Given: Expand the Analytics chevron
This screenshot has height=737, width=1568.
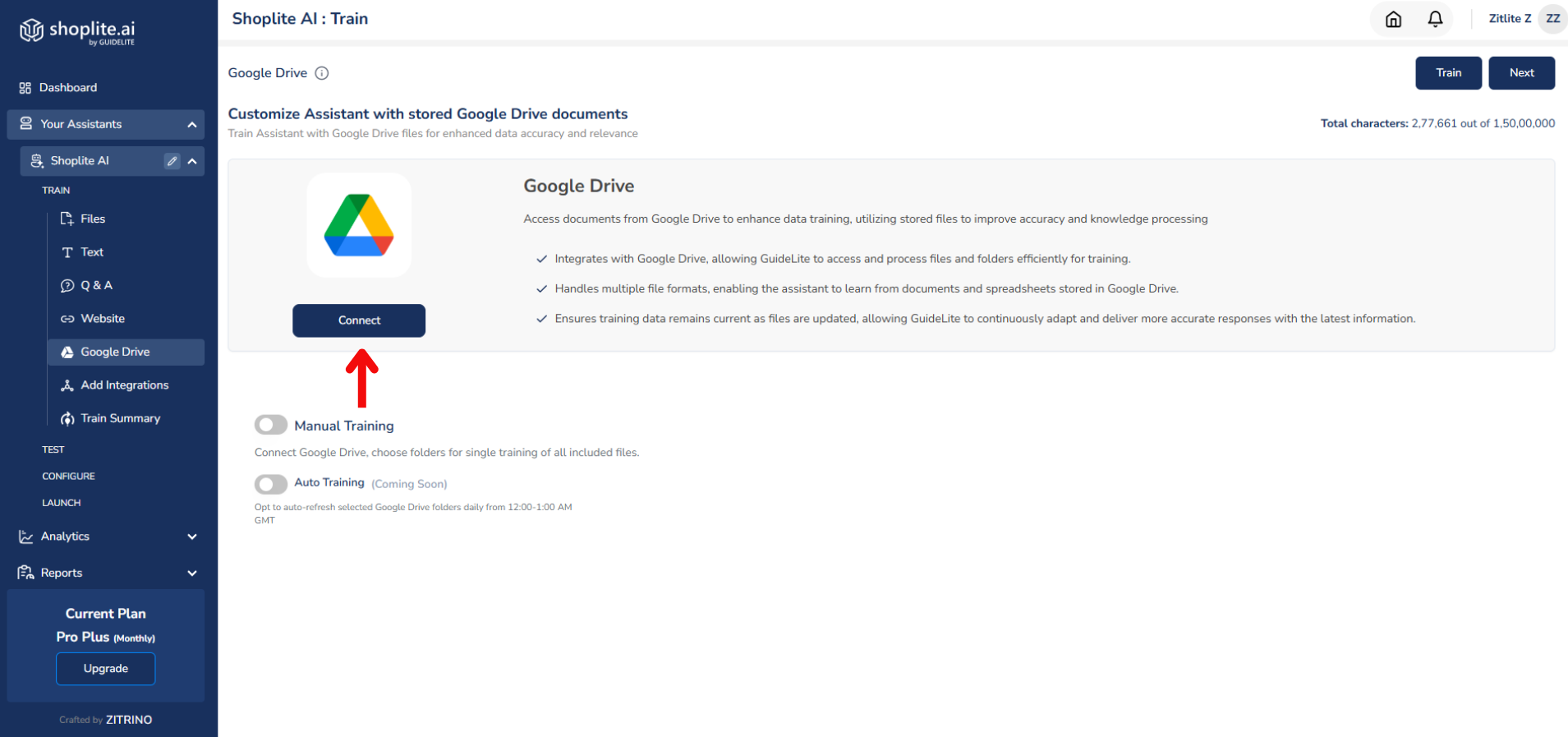Looking at the screenshot, I should tap(192, 537).
